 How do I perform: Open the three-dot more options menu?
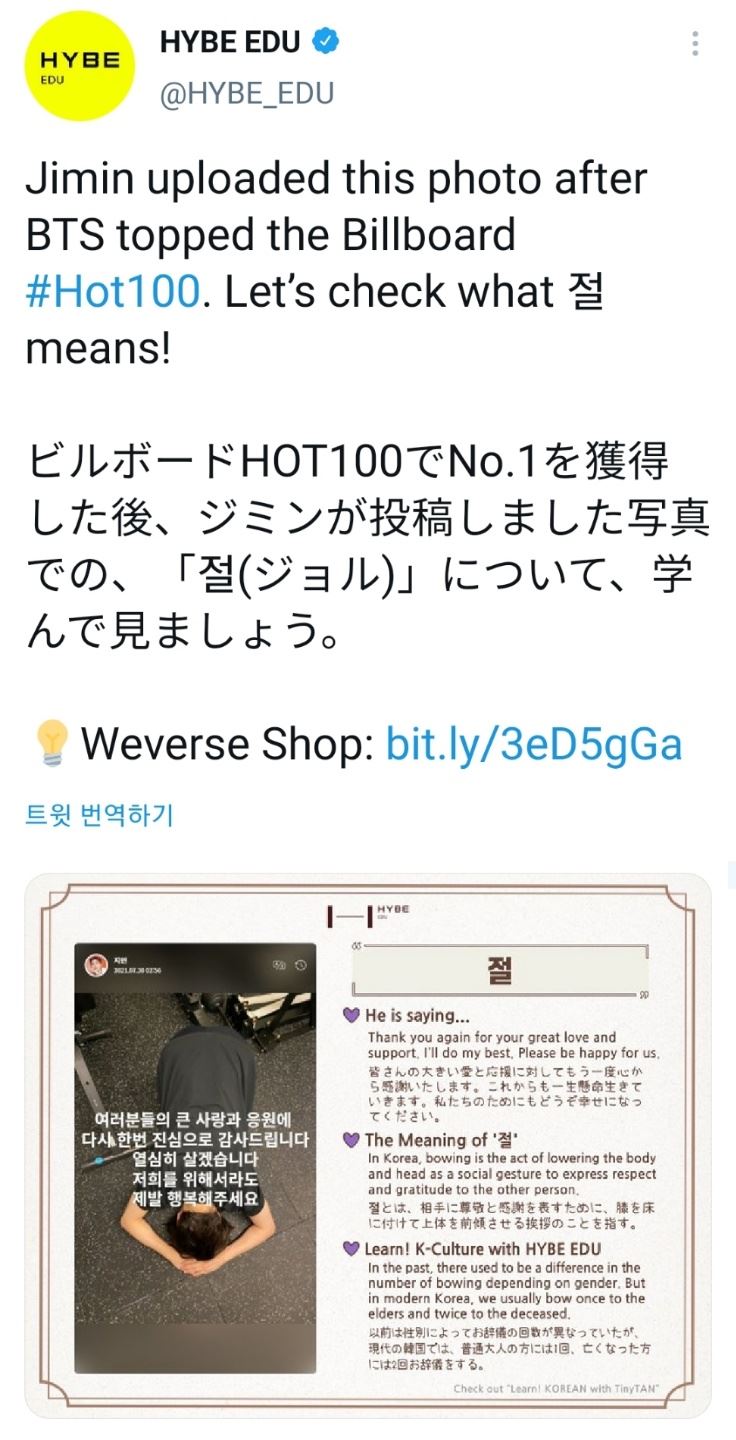click(x=695, y=43)
